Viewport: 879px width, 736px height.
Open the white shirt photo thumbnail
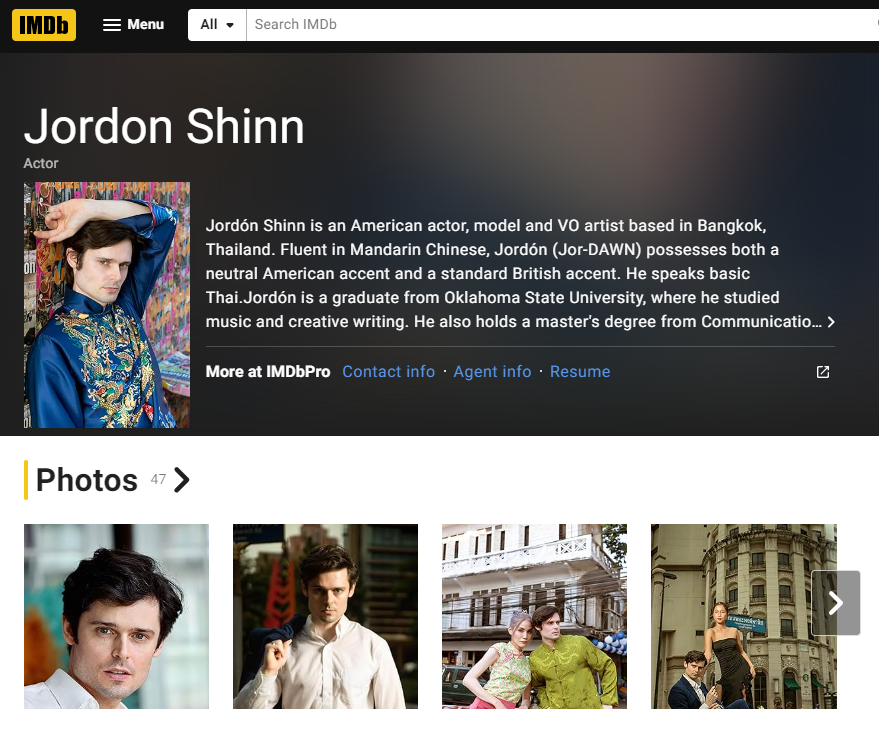(325, 617)
